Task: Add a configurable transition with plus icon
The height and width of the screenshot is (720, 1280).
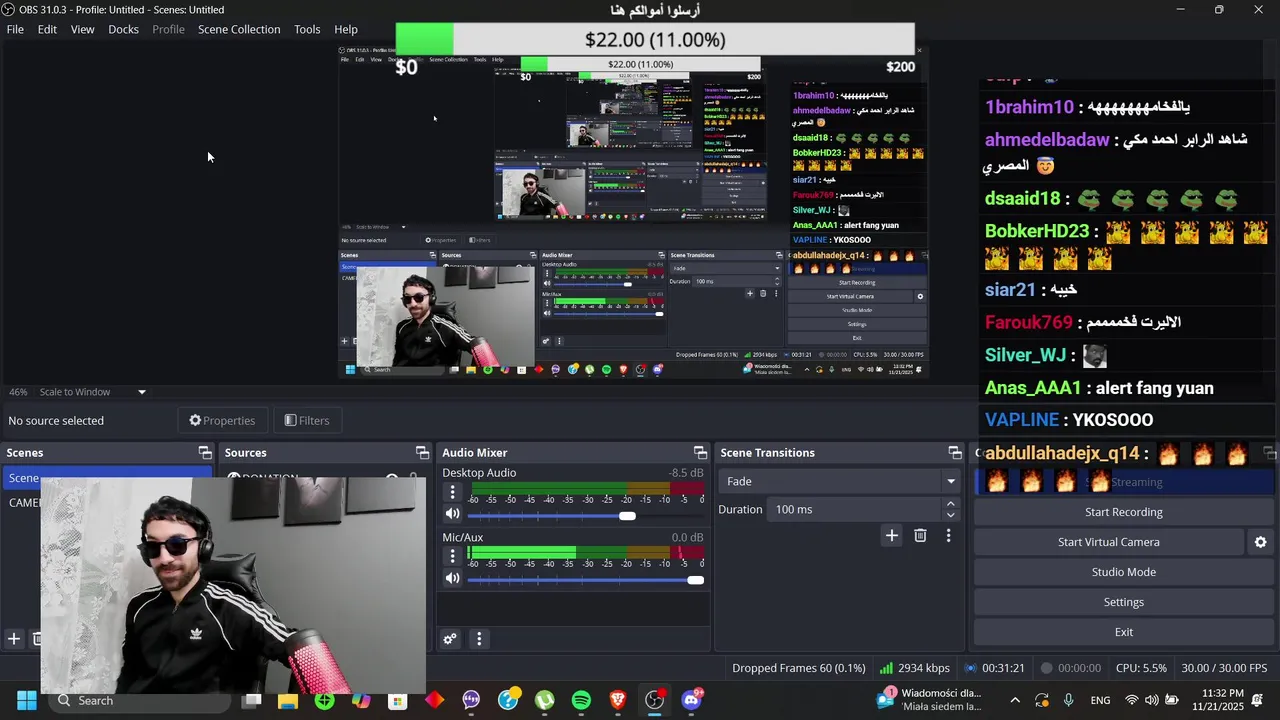Action: (891, 536)
